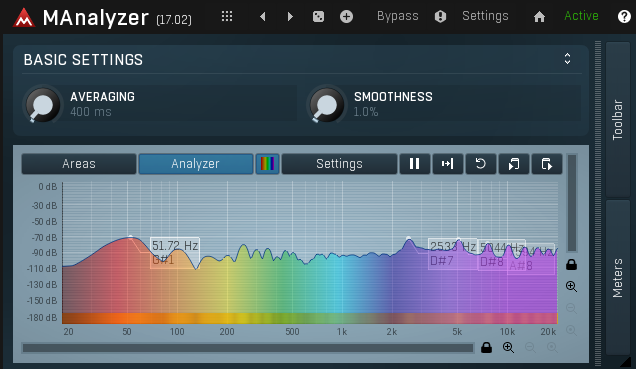
Task: Click the horizontal scrollbar under the graph
Action: (248, 348)
